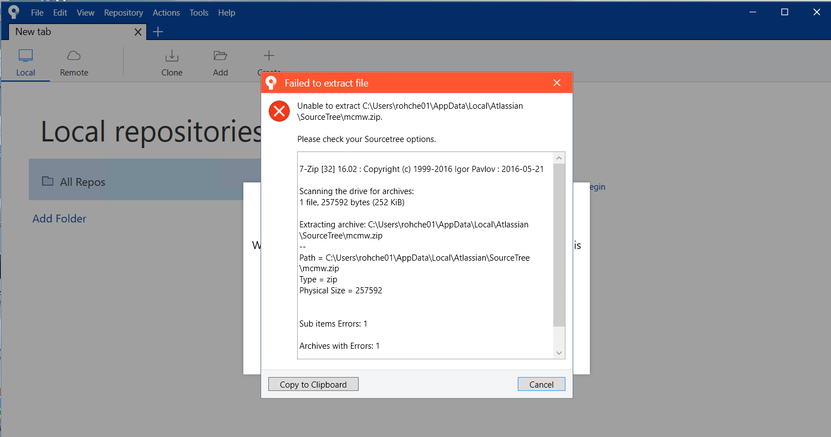Open the Help menu

226,13
